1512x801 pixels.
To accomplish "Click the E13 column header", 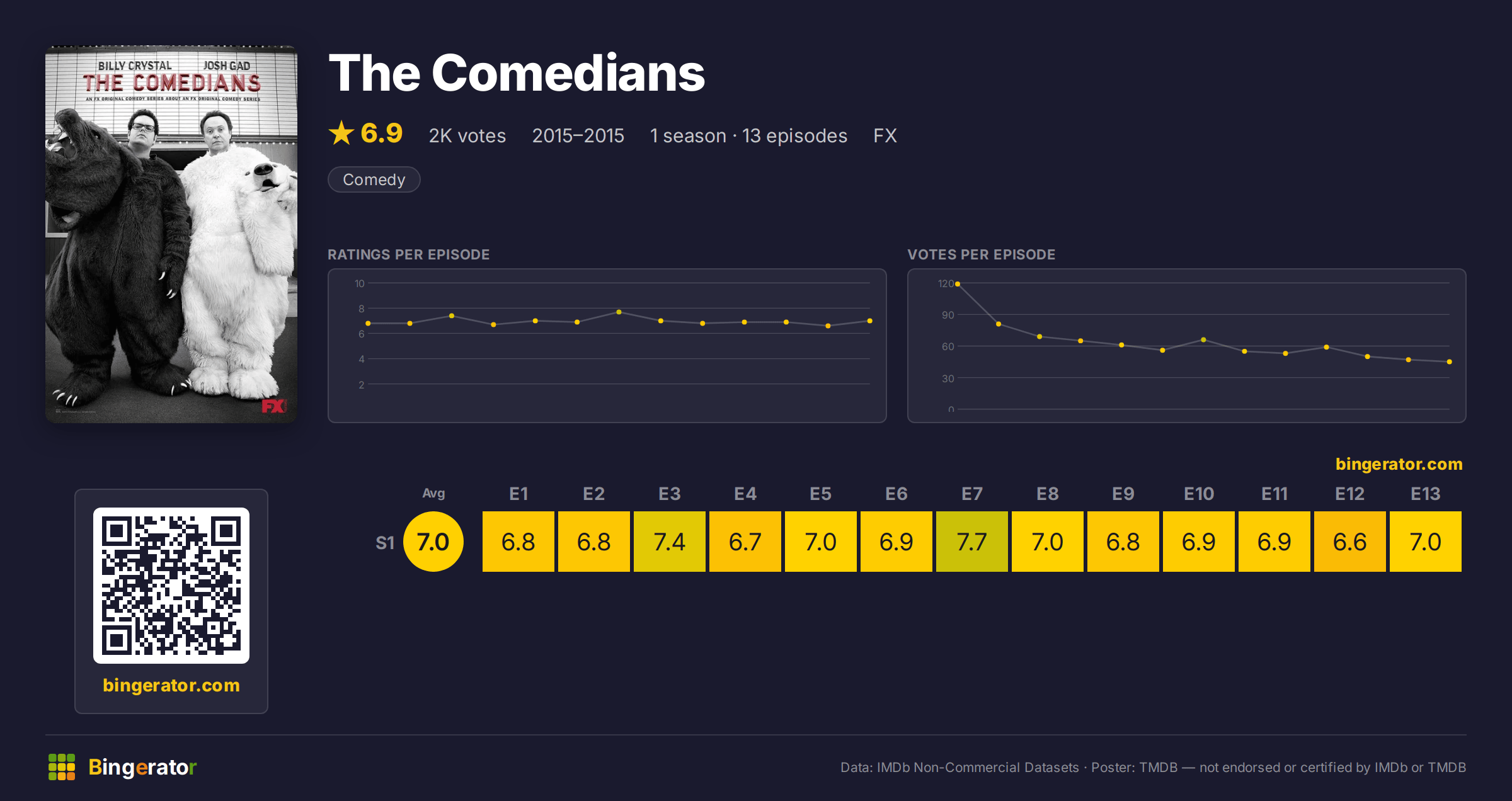I will click(1426, 494).
